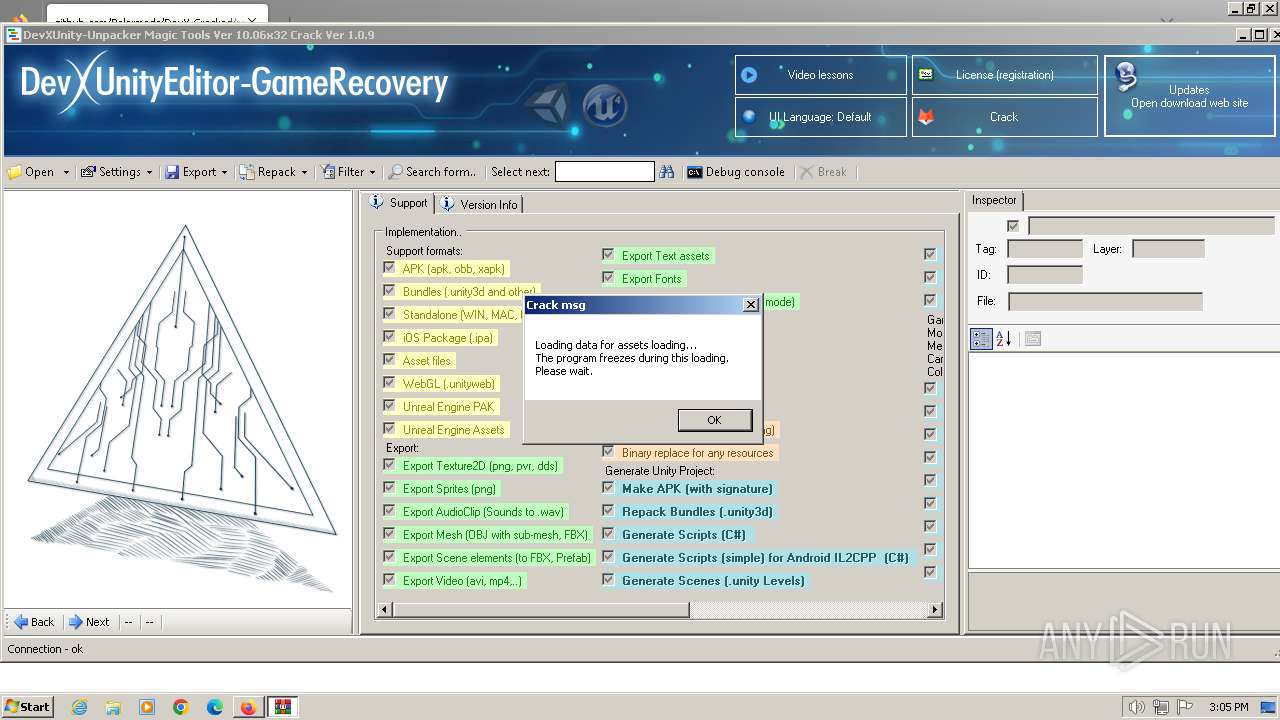Image resolution: width=1280 pixels, height=720 pixels.
Task: Open the Windows Start menu
Action: (27, 706)
